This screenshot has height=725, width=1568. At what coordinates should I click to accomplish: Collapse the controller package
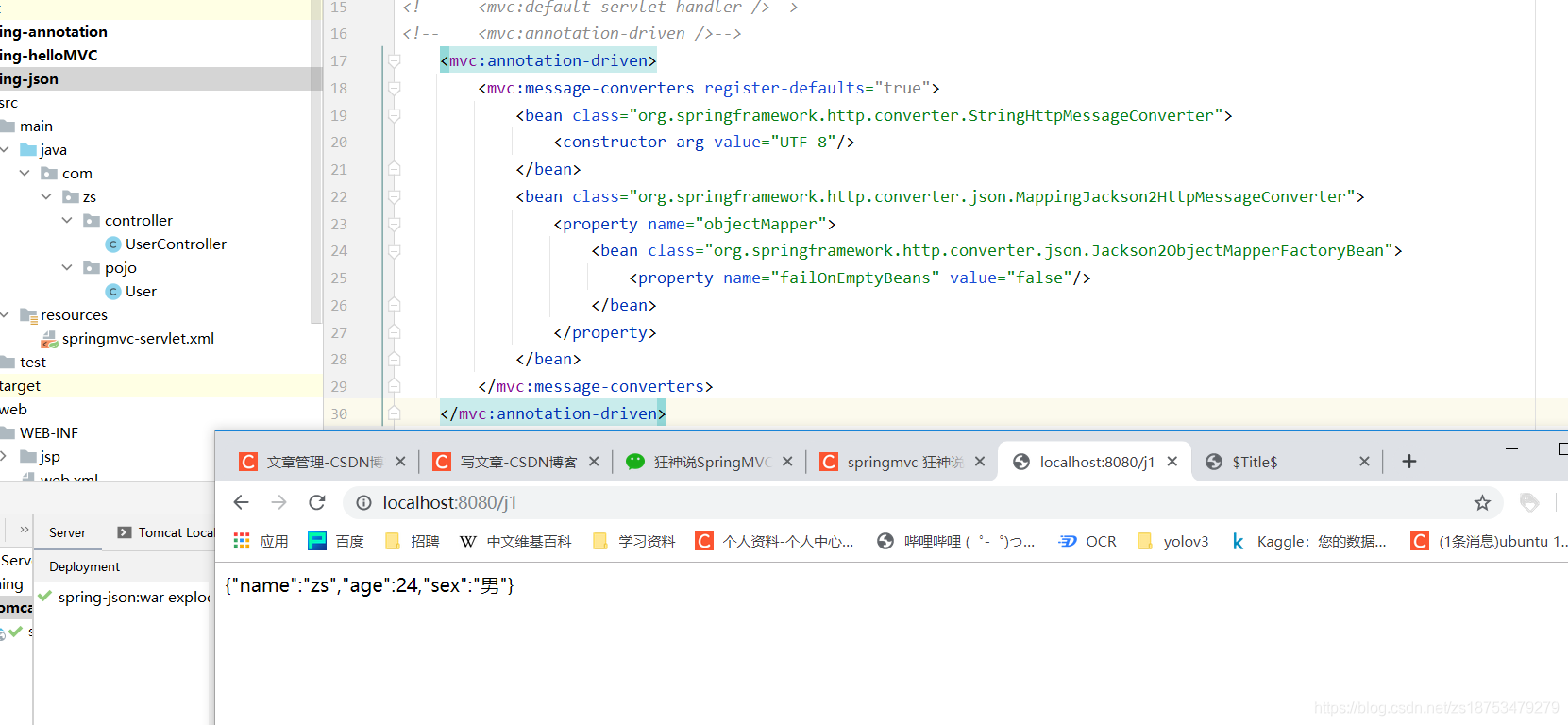click(67, 220)
